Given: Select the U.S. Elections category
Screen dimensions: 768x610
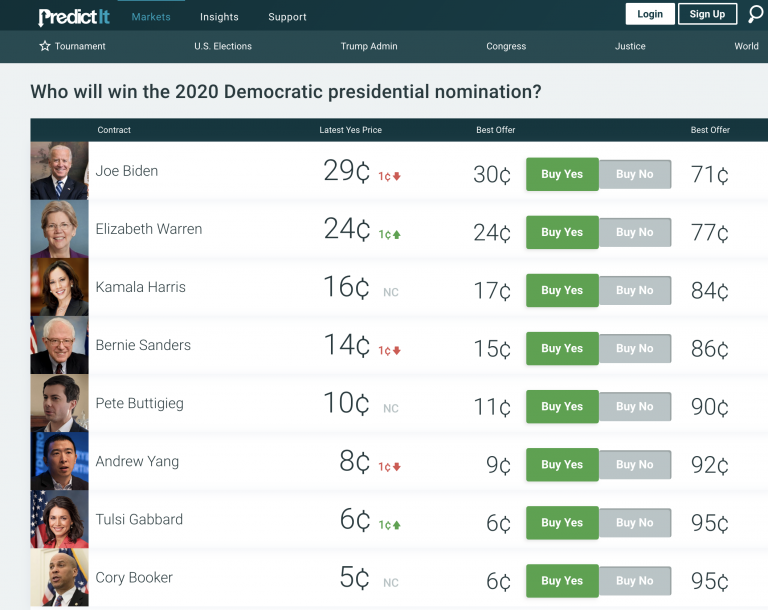Looking at the screenshot, I should 223,46.
